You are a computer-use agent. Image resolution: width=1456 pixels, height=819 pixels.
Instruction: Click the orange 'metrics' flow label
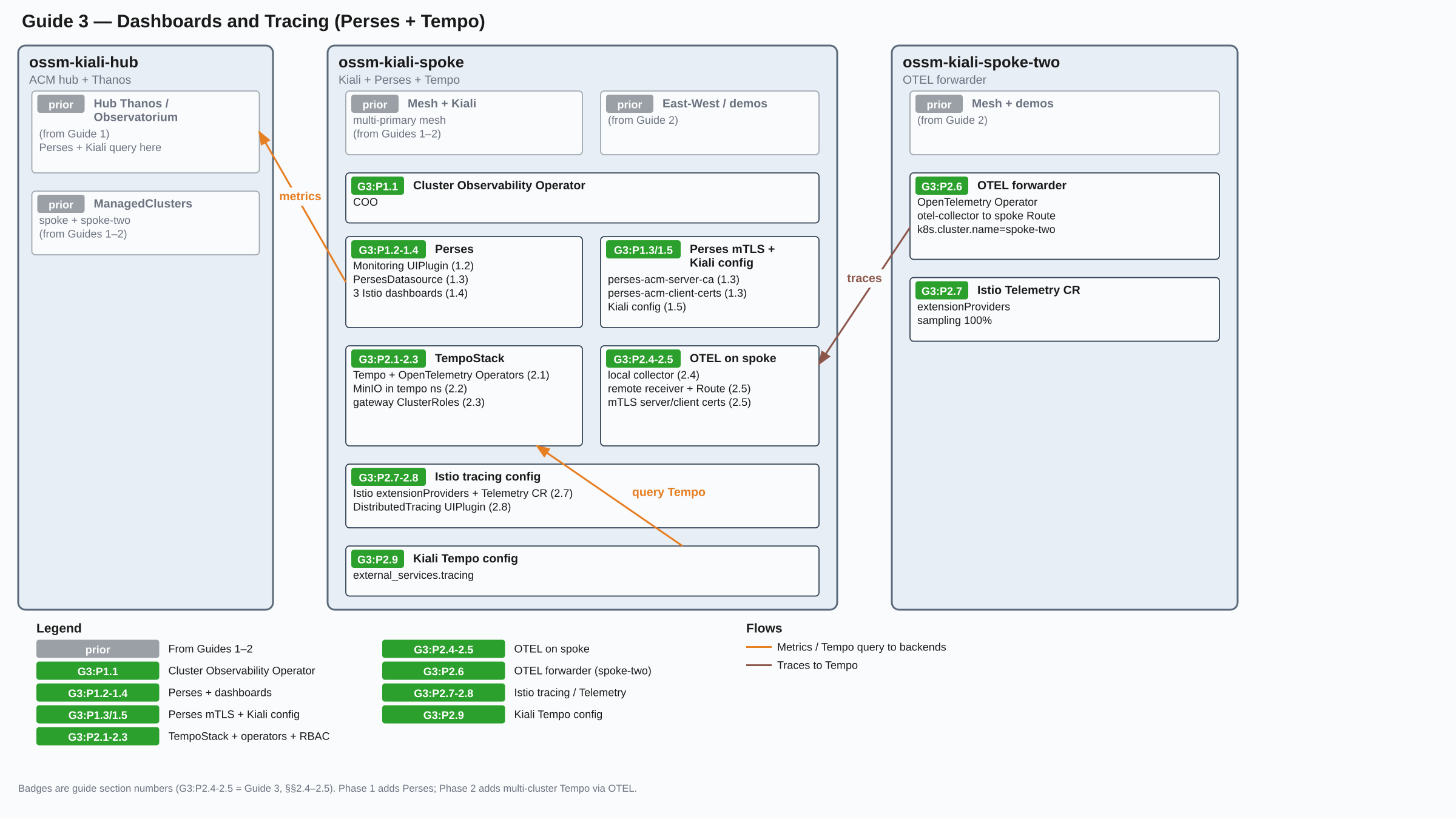(x=300, y=197)
